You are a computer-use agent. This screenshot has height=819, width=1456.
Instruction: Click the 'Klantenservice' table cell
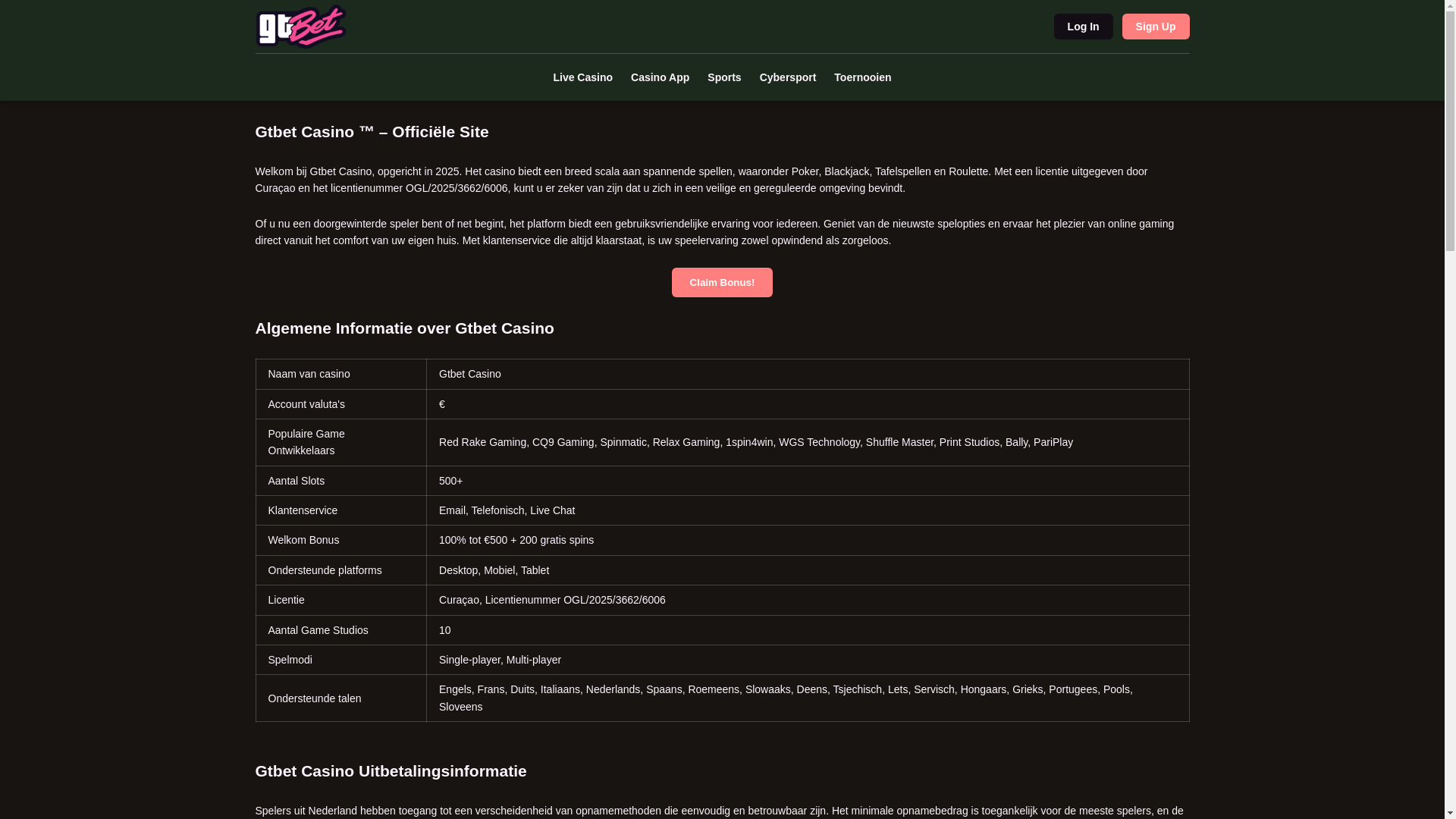tap(340, 510)
